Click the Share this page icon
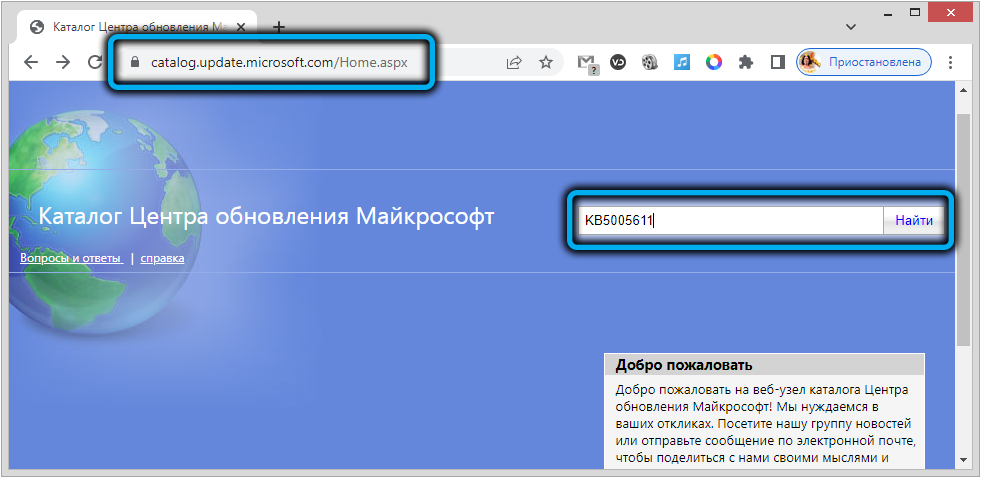981x478 pixels. tap(514, 62)
